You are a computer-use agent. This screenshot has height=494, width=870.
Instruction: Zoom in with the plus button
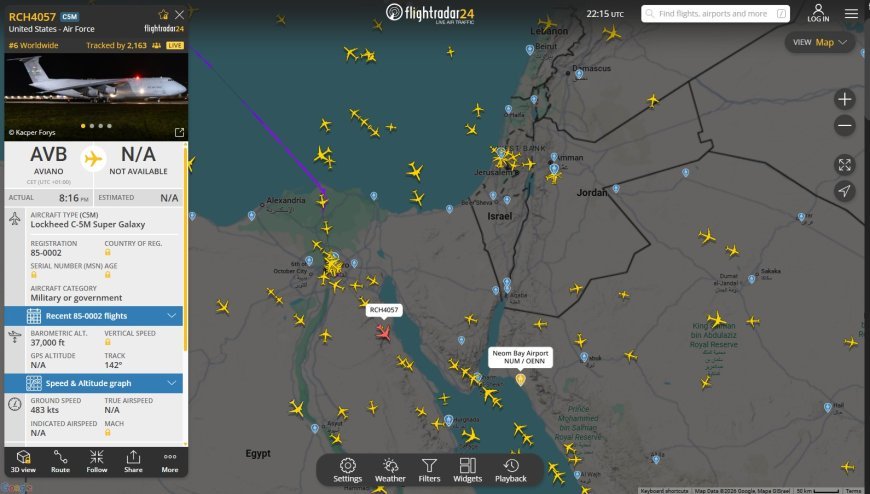[x=844, y=99]
